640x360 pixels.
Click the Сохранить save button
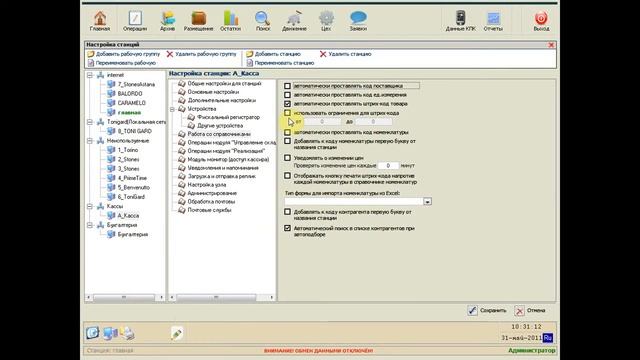coord(487,311)
